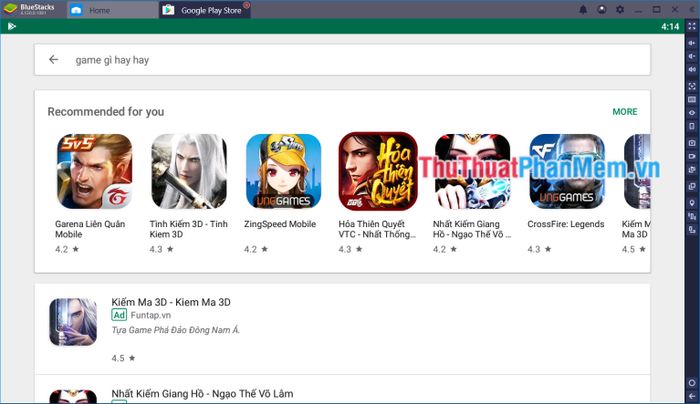Image resolution: width=700 pixels, height=404 pixels.
Task: Close the Google Play Store tab
Action: 246,5
